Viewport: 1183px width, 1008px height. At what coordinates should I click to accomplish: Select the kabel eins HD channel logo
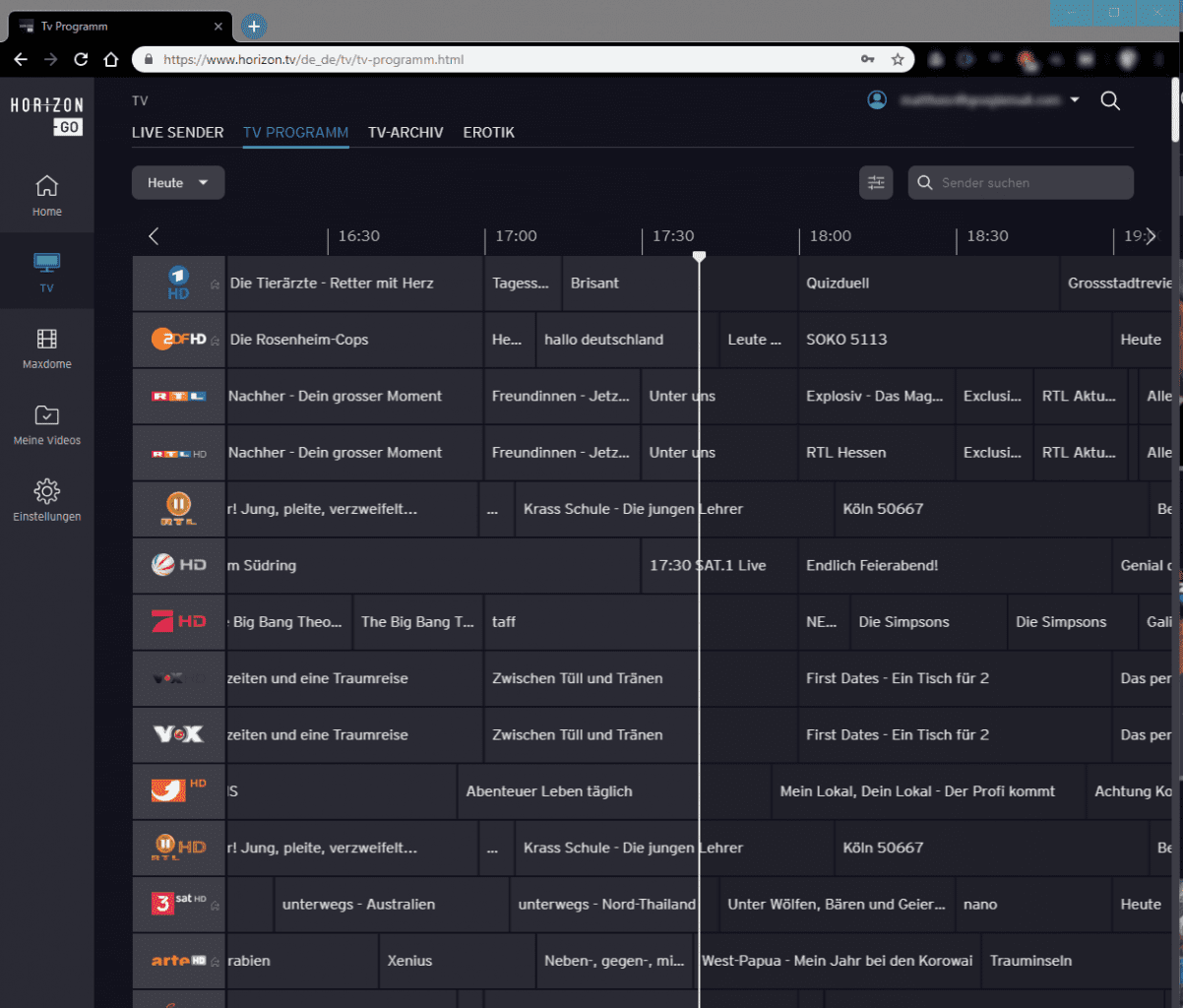tap(179, 790)
